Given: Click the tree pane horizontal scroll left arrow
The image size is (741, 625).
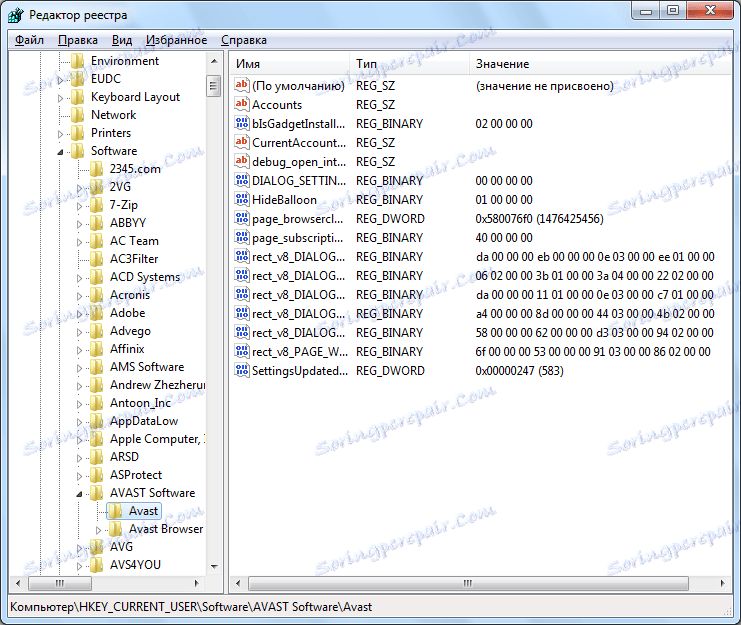Looking at the screenshot, I should pos(18,583).
